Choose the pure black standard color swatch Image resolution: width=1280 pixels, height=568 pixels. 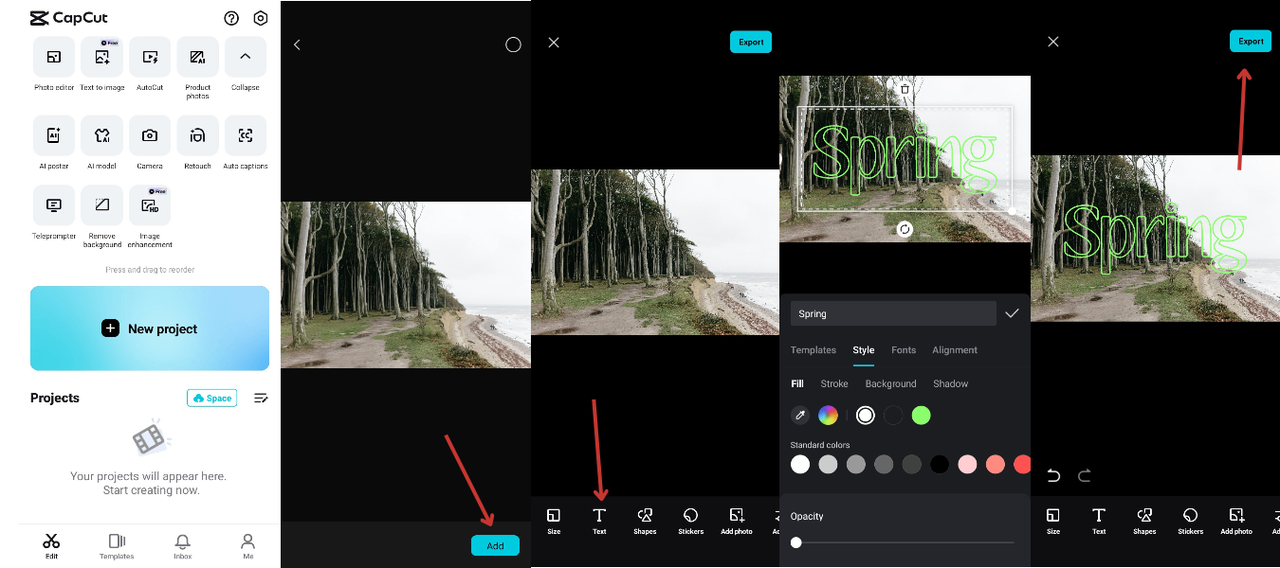[939, 464]
